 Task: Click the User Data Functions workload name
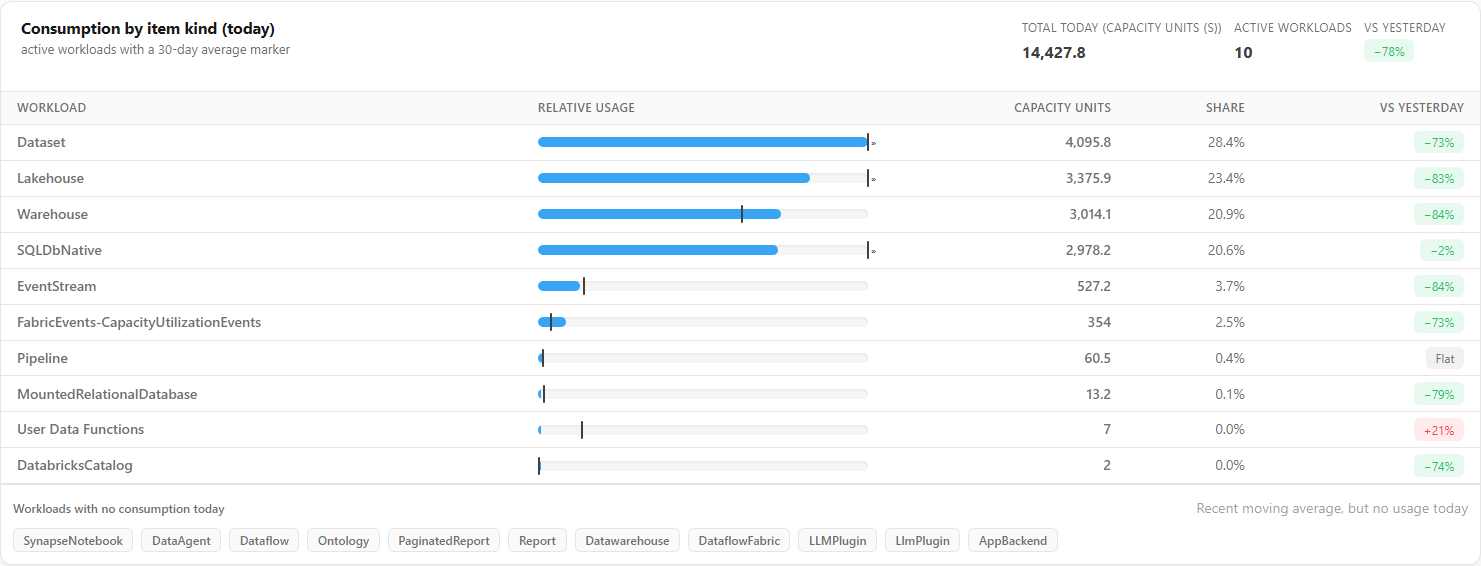[81, 430]
